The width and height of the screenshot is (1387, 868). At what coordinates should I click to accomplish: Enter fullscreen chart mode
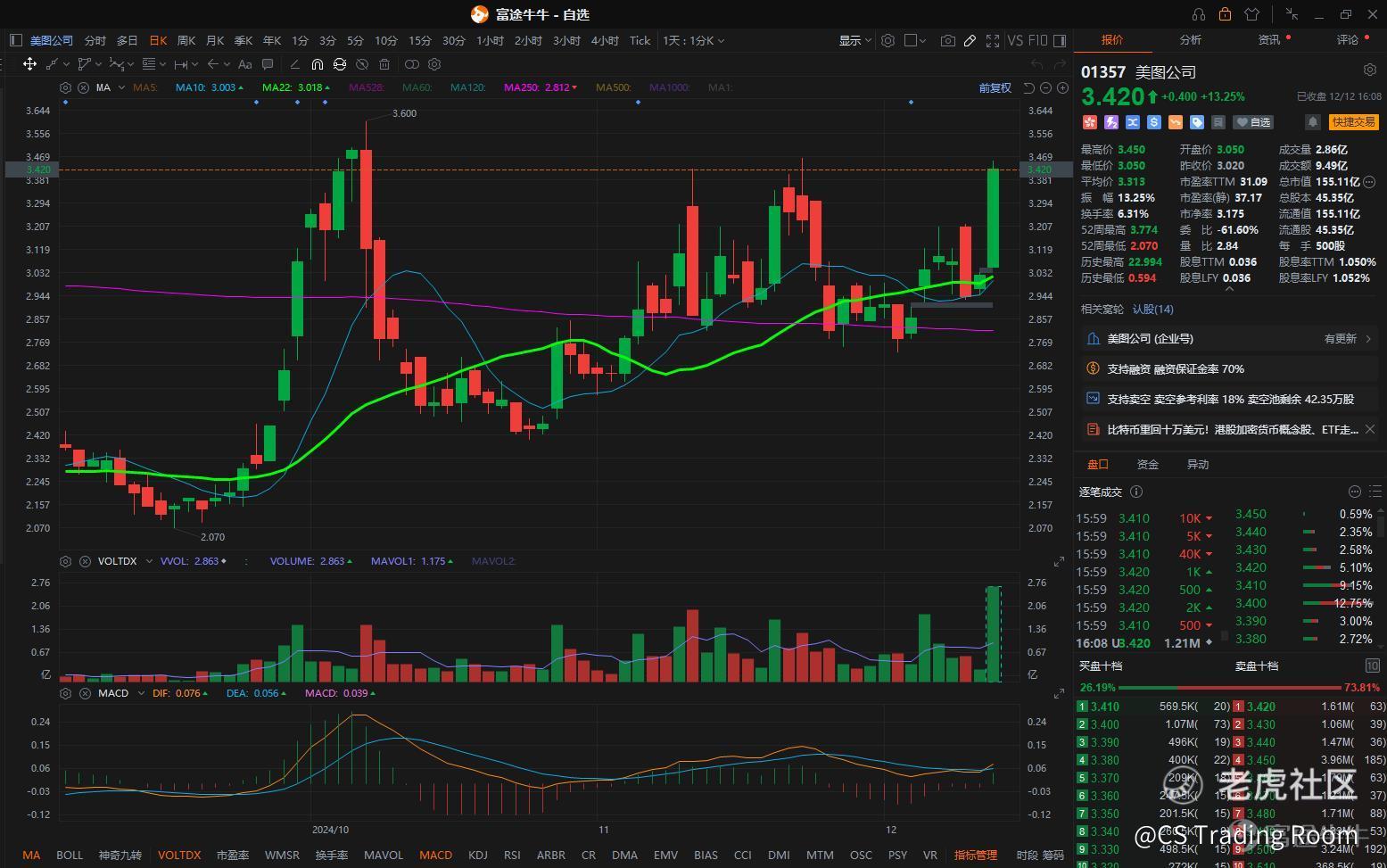click(x=993, y=40)
